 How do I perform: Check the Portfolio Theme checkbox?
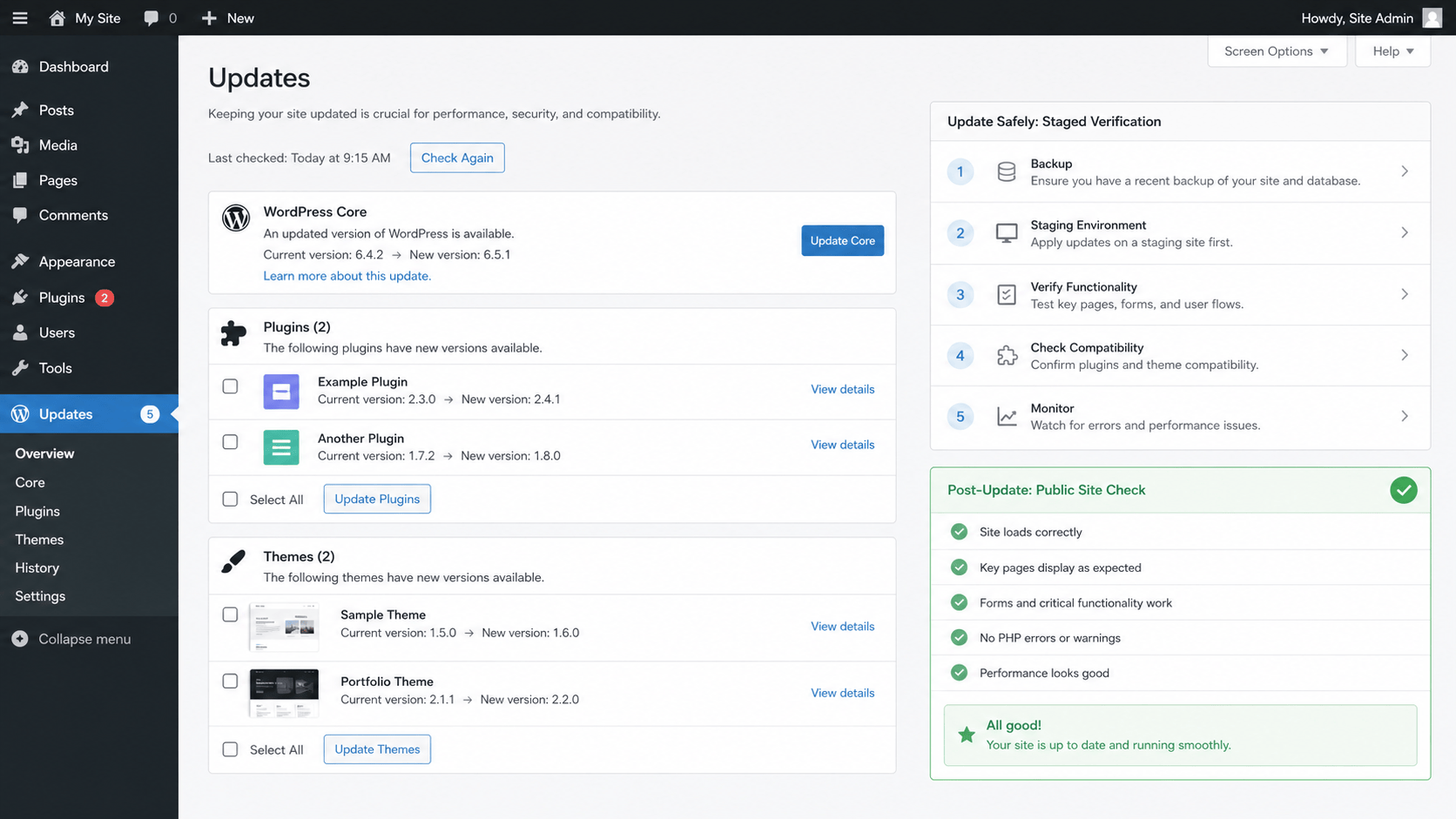[230, 681]
